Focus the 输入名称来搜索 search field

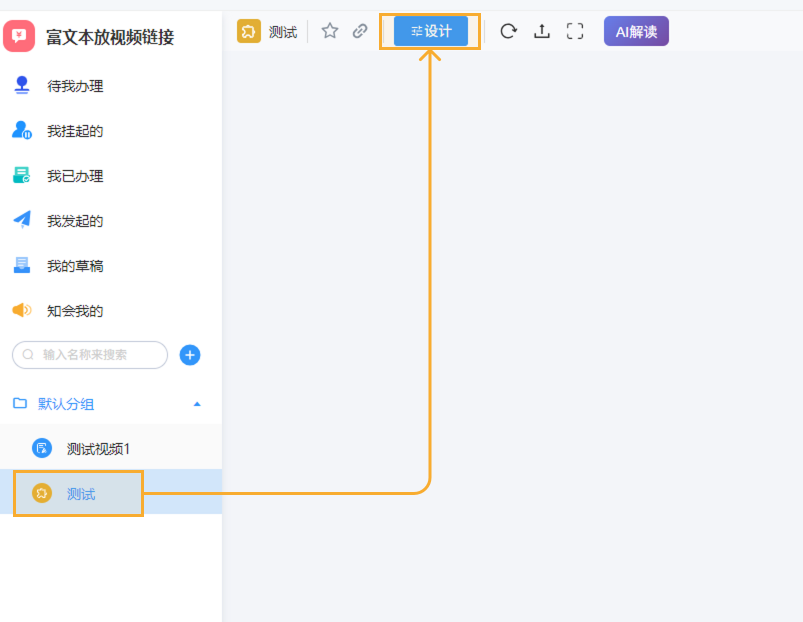pos(90,355)
